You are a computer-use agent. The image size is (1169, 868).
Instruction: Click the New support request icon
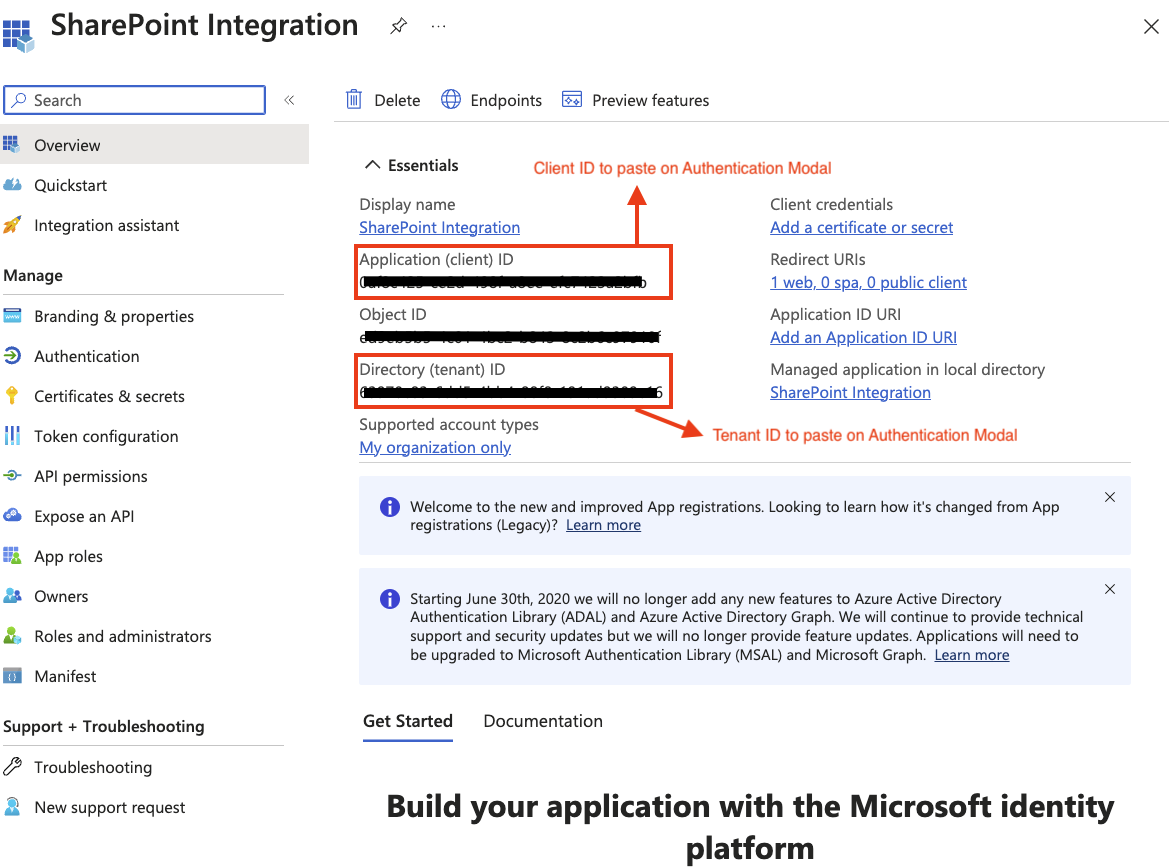(12, 807)
